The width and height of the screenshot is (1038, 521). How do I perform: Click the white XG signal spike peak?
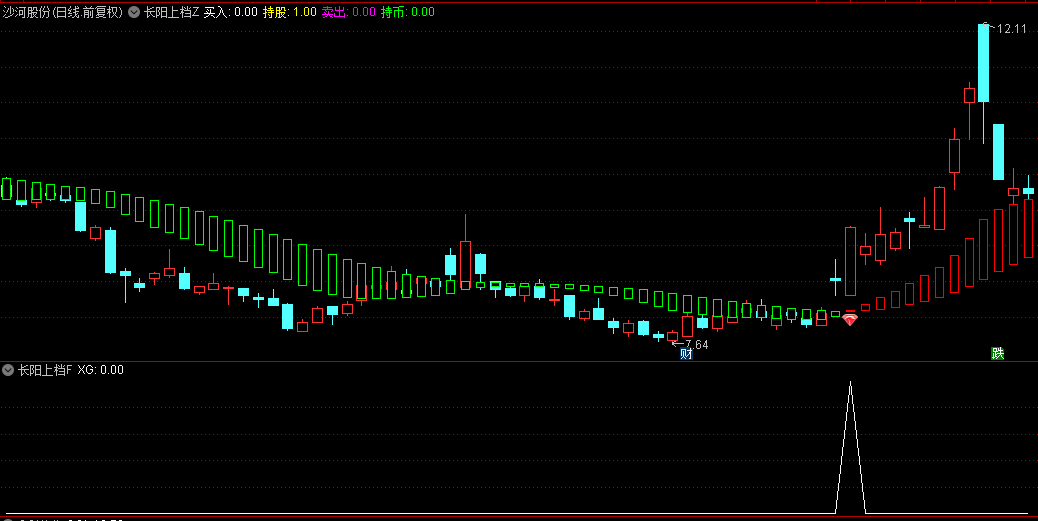click(x=851, y=383)
